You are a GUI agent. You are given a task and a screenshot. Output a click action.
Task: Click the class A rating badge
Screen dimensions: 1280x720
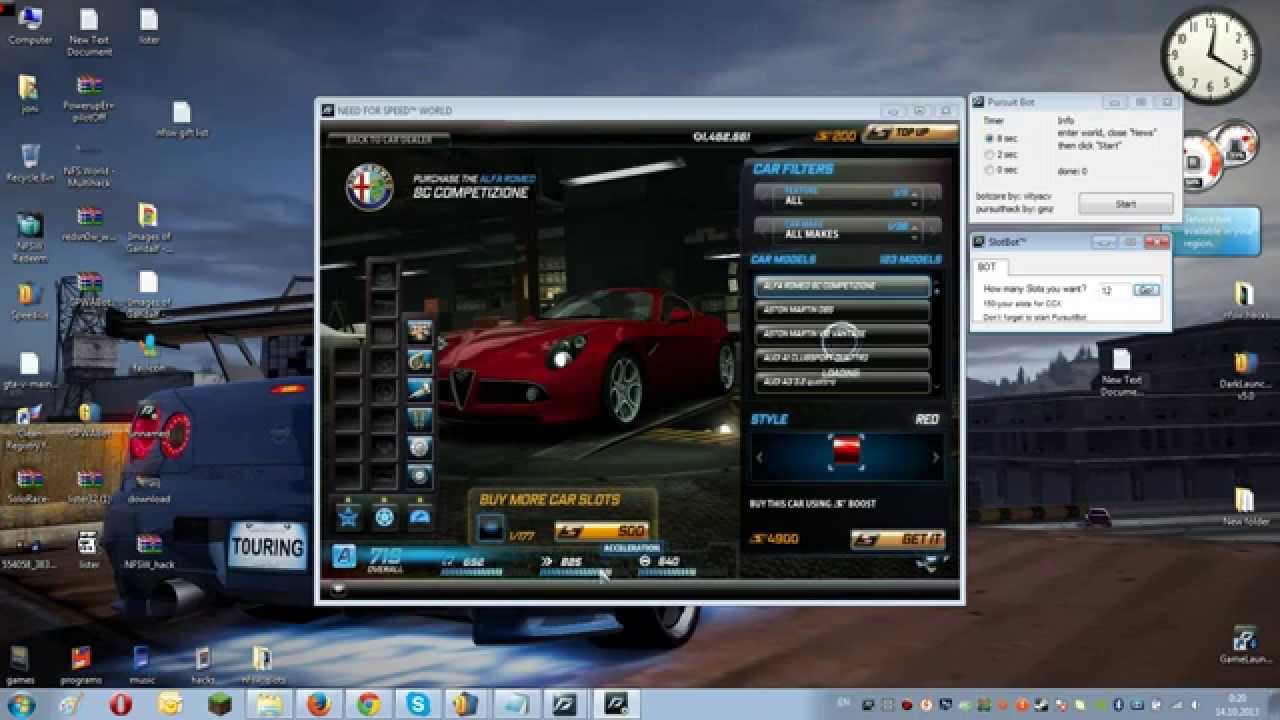pos(344,557)
